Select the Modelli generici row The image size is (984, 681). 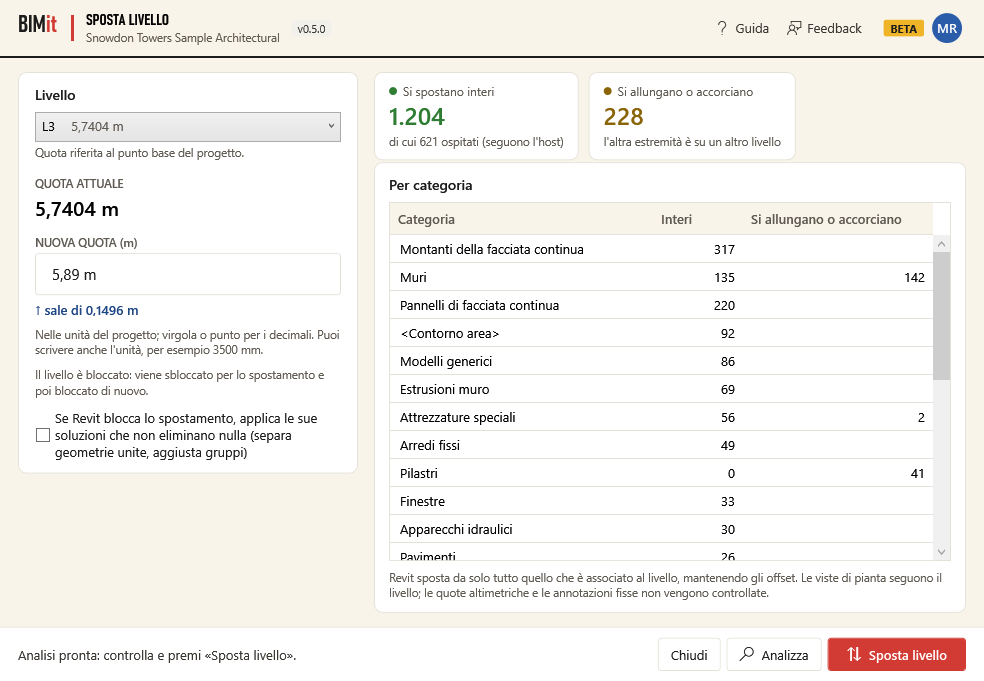661,361
